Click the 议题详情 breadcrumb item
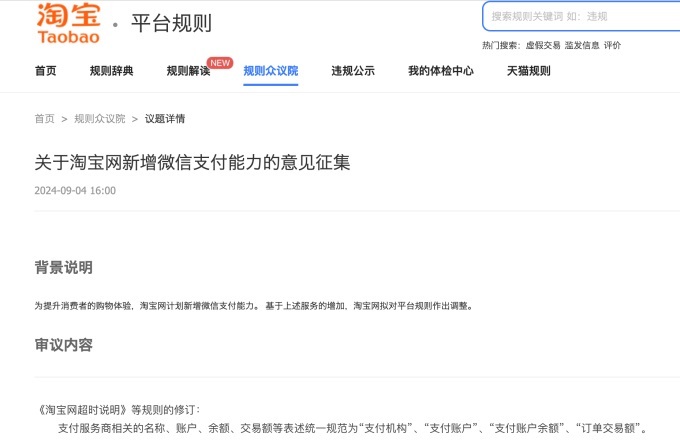 point(165,119)
